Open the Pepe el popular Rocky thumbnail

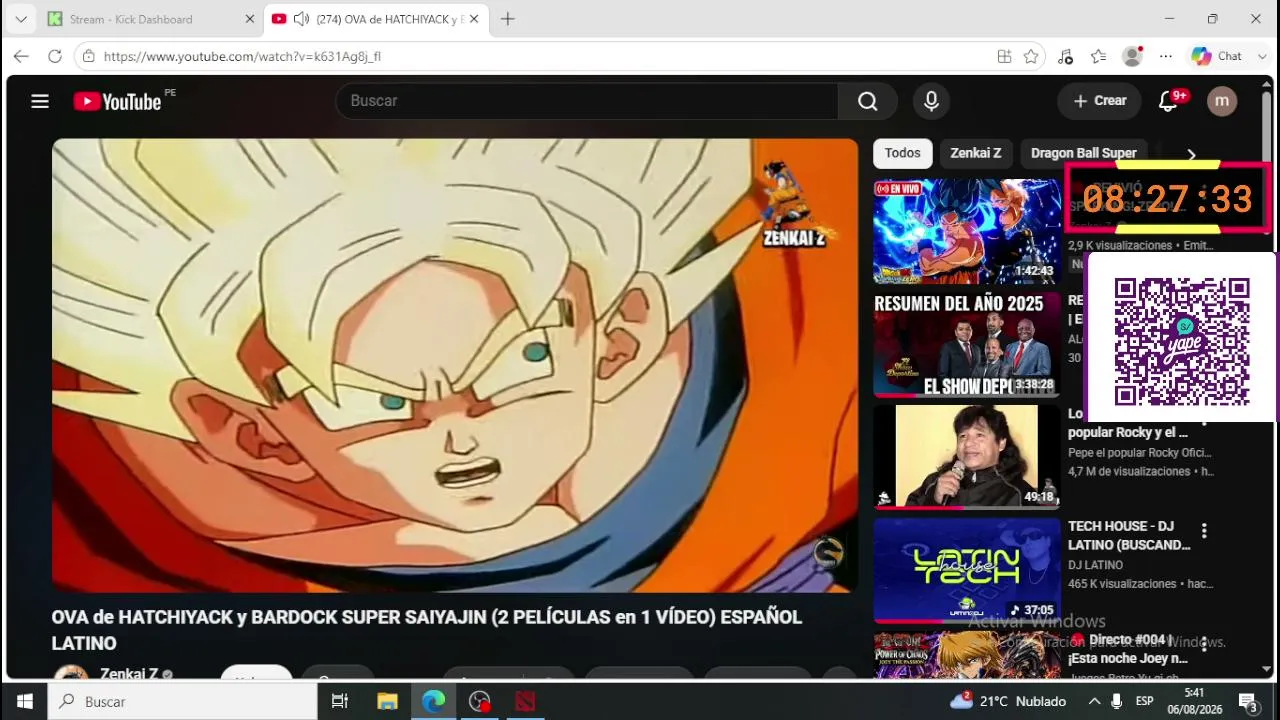tap(967, 457)
